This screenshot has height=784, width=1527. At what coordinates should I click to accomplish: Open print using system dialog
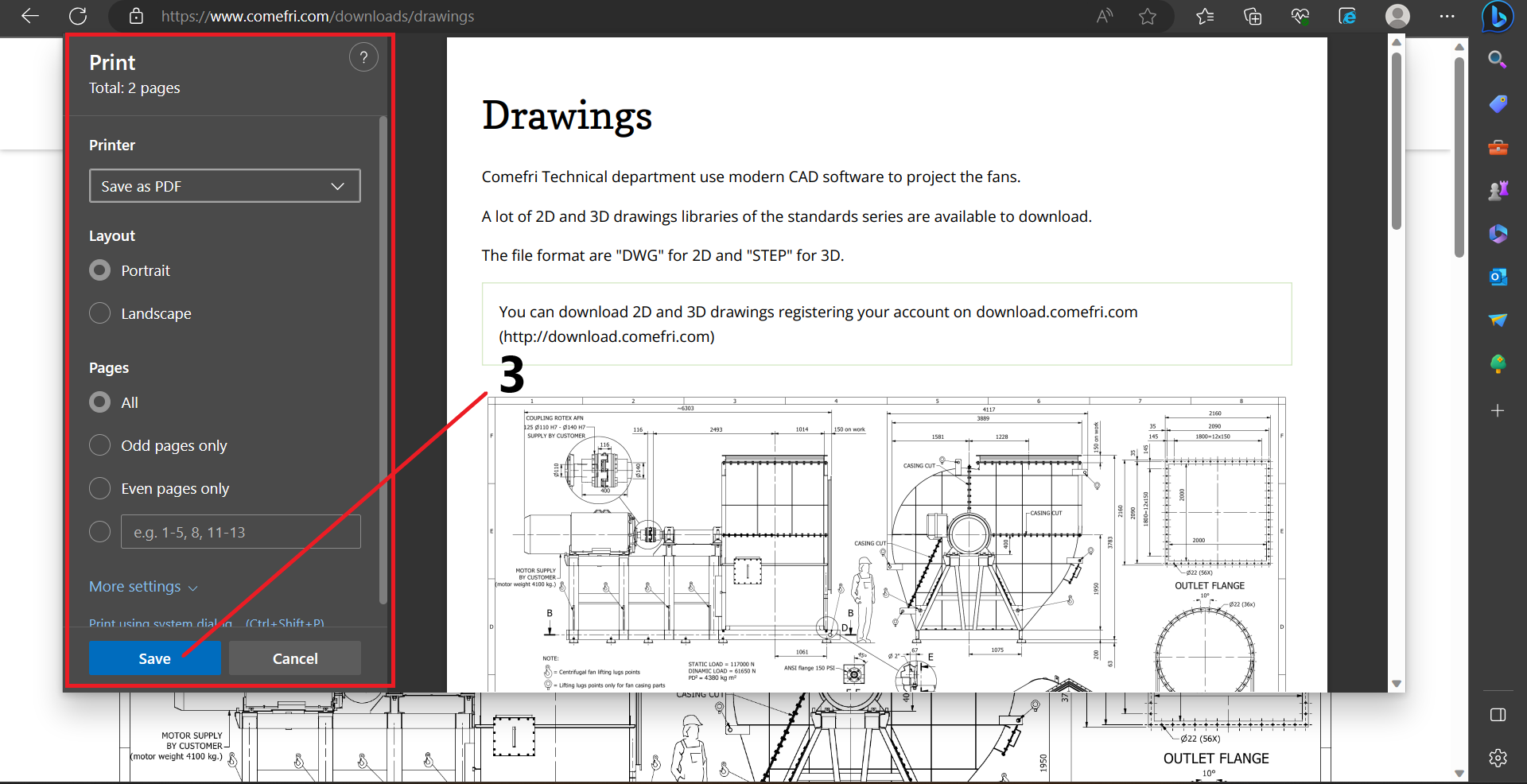159,623
